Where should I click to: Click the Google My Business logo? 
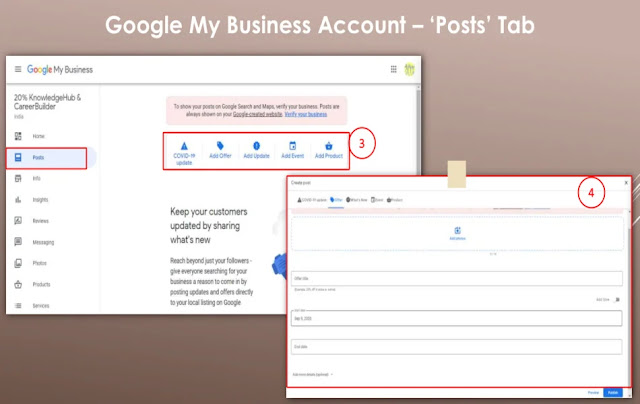click(x=60, y=69)
